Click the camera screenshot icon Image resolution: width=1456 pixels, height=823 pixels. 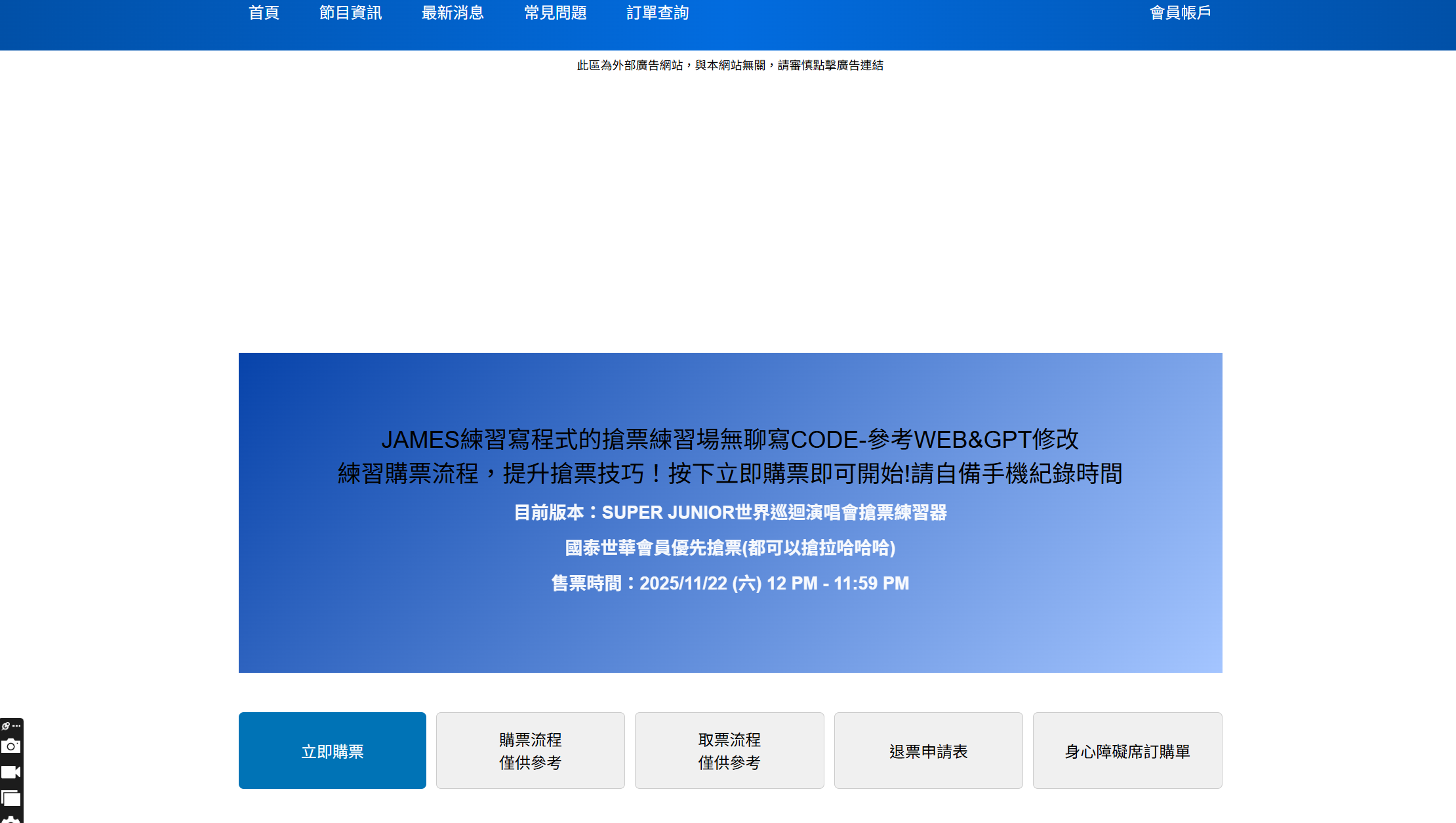(x=10, y=746)
